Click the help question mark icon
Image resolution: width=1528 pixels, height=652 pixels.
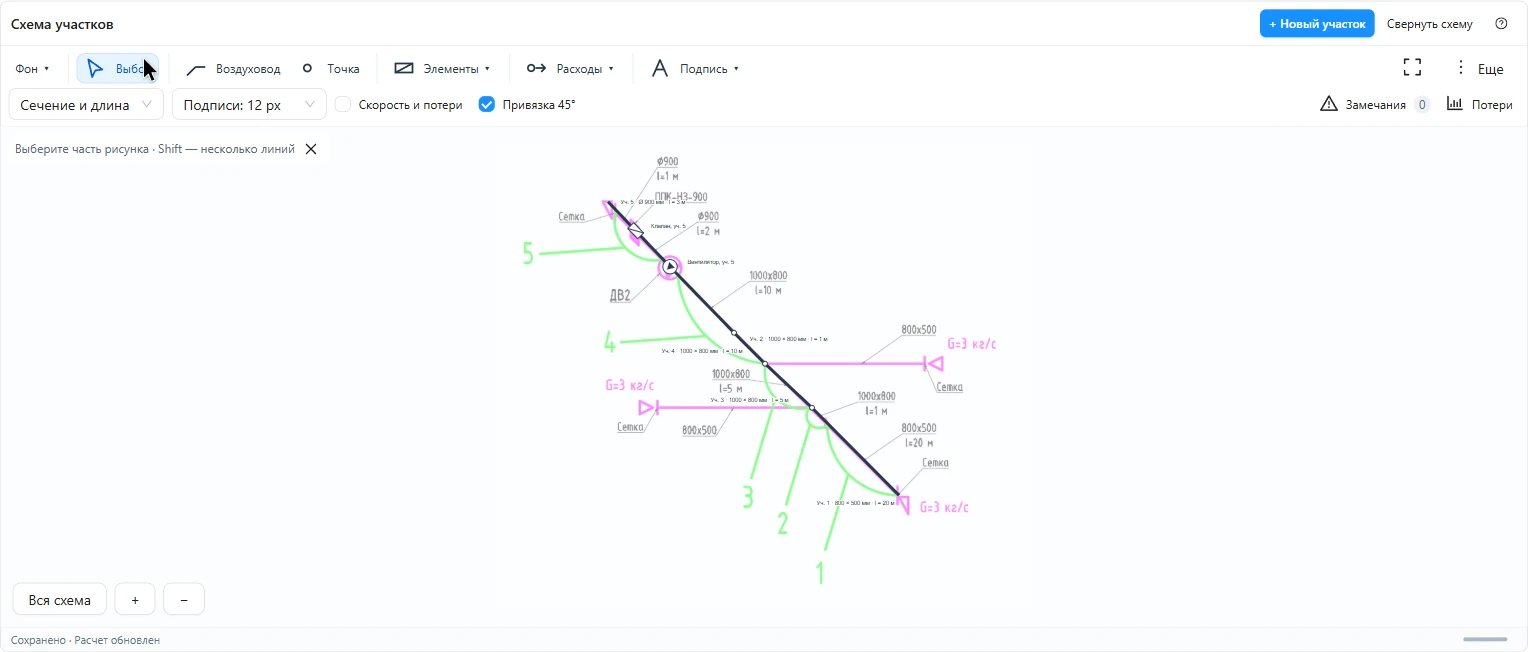(x=1501, y=24)
